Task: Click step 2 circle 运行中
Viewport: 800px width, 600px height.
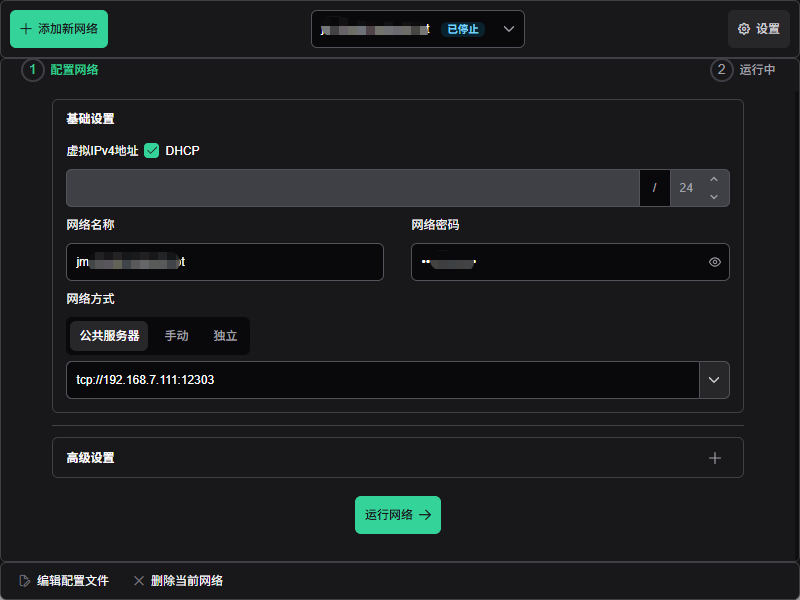Action: click(x=722, y=70)
